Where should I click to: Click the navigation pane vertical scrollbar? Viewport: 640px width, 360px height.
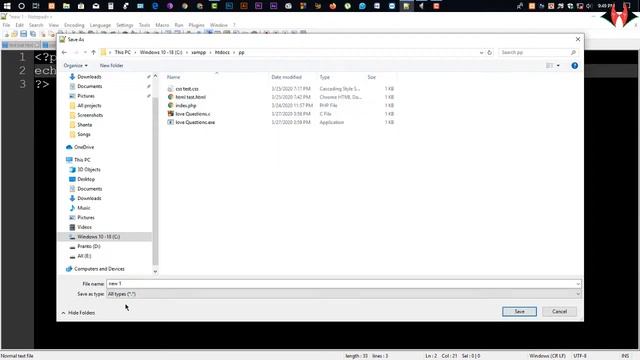tap(155, 182)
